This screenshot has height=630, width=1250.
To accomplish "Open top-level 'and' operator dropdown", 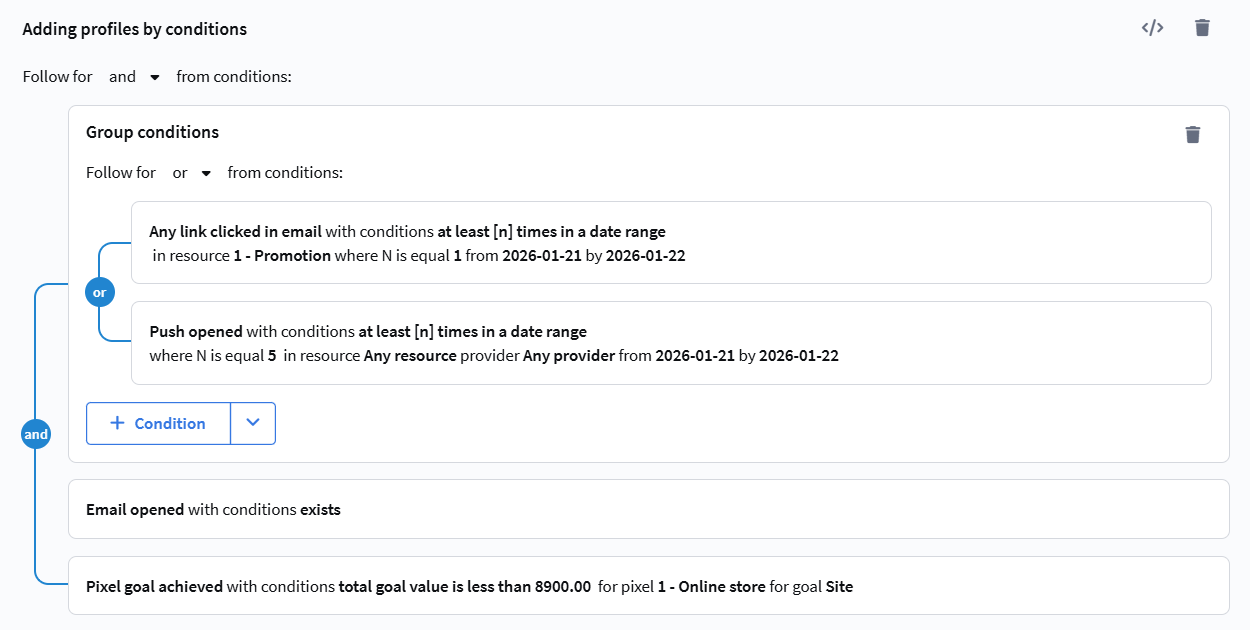I will click(x=134, y=77).
